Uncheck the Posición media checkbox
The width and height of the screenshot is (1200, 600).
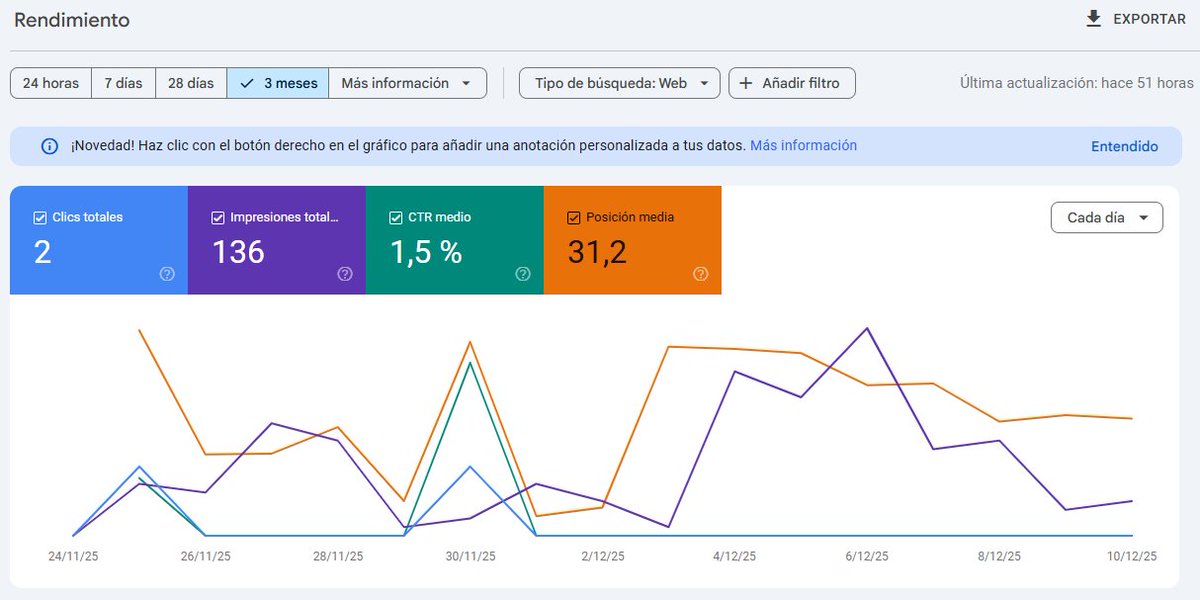(573, 216)
